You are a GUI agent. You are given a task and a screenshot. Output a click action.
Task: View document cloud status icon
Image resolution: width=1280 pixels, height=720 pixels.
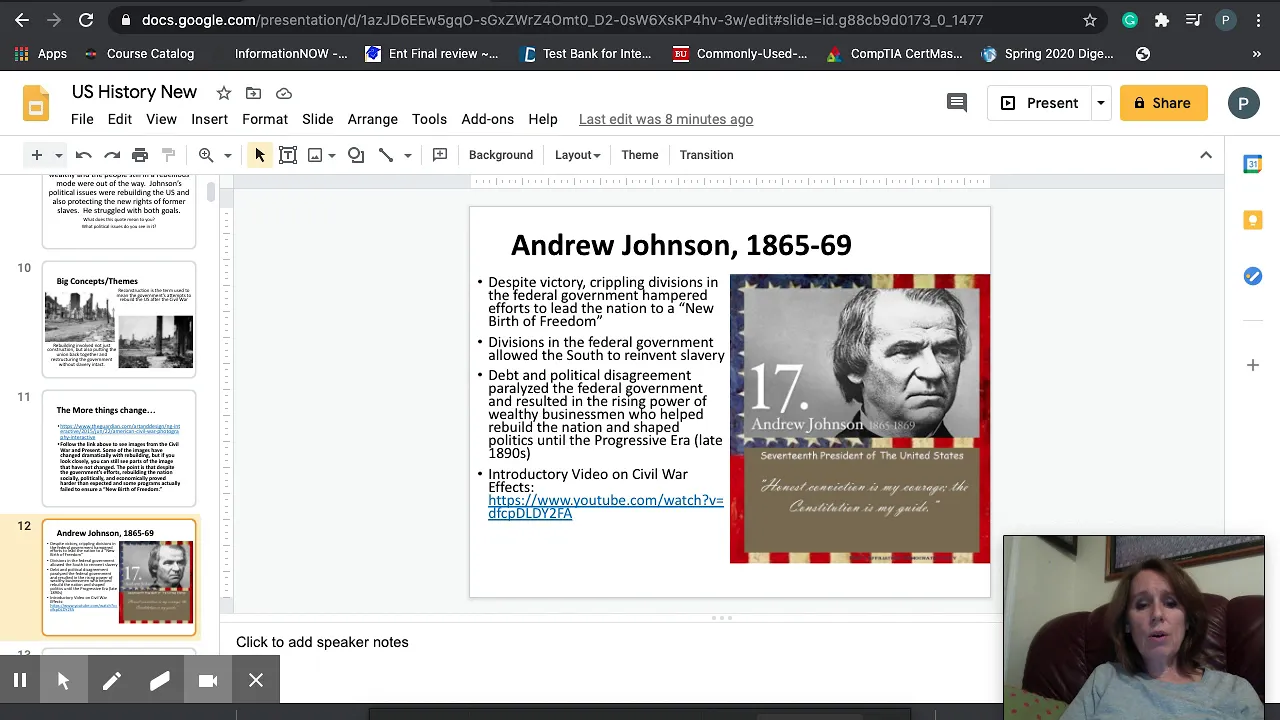[x=284, y=93]
